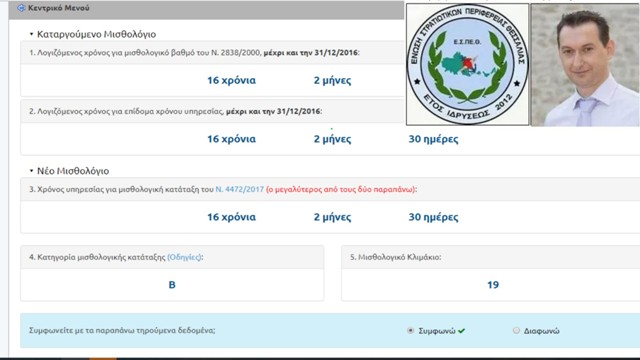Click the green checkmark next to Συμφωνώ
Viewport: 640px width, 360px height.
(461, 331)
